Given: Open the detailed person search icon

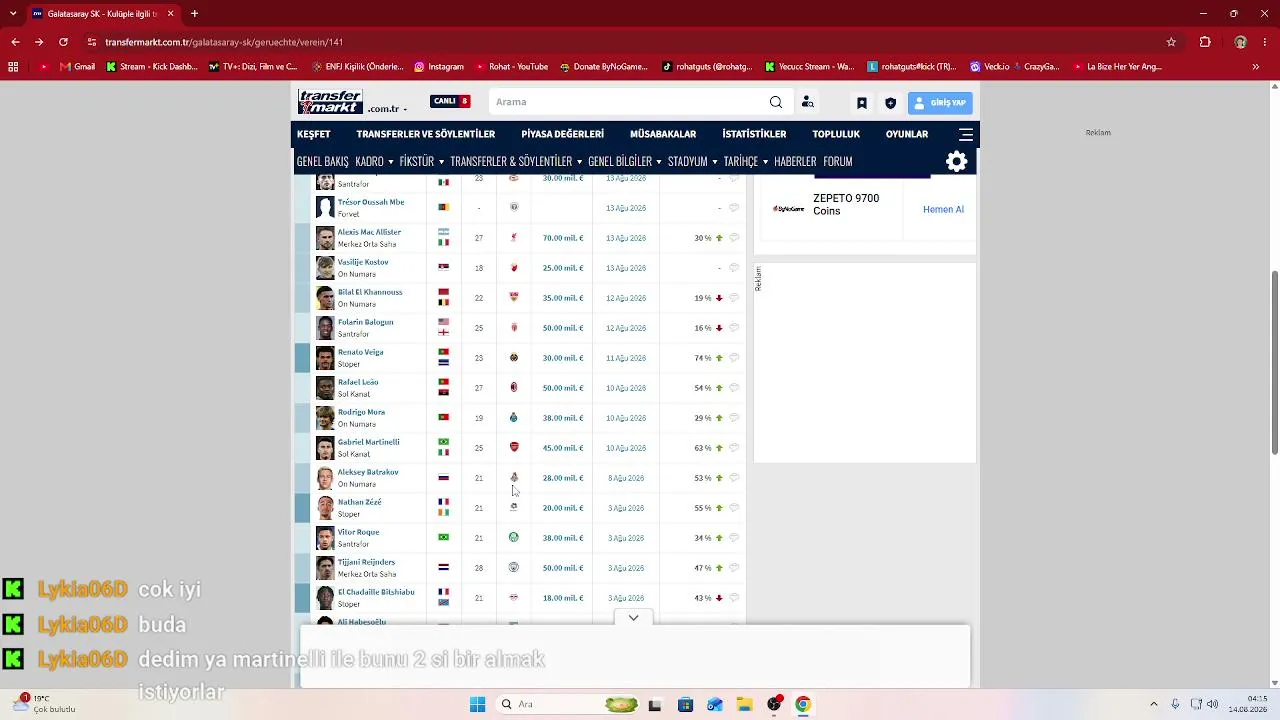Looking at the screenshot, I should [x=808, y=102].
